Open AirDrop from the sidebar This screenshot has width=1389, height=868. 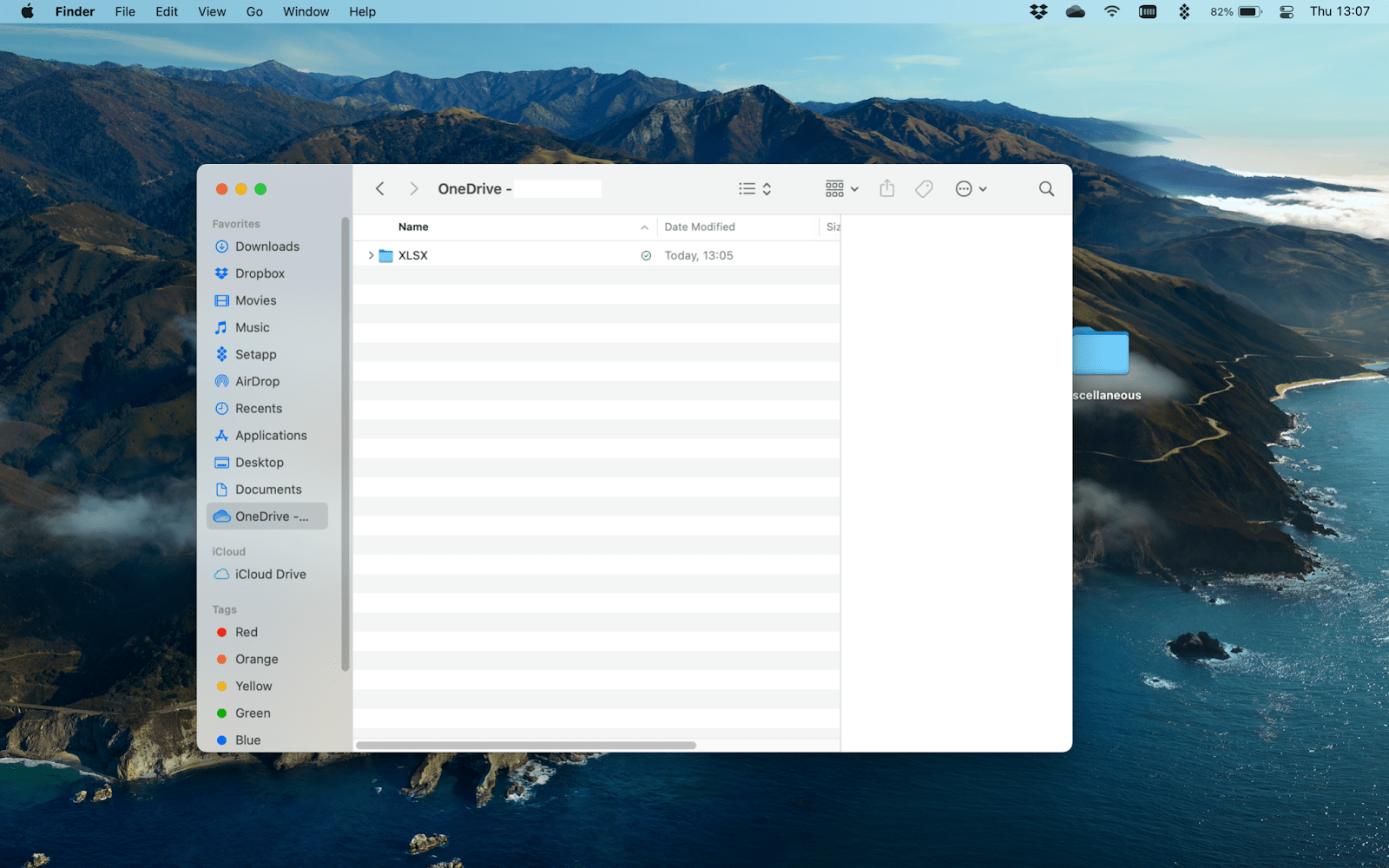point(258,381)
